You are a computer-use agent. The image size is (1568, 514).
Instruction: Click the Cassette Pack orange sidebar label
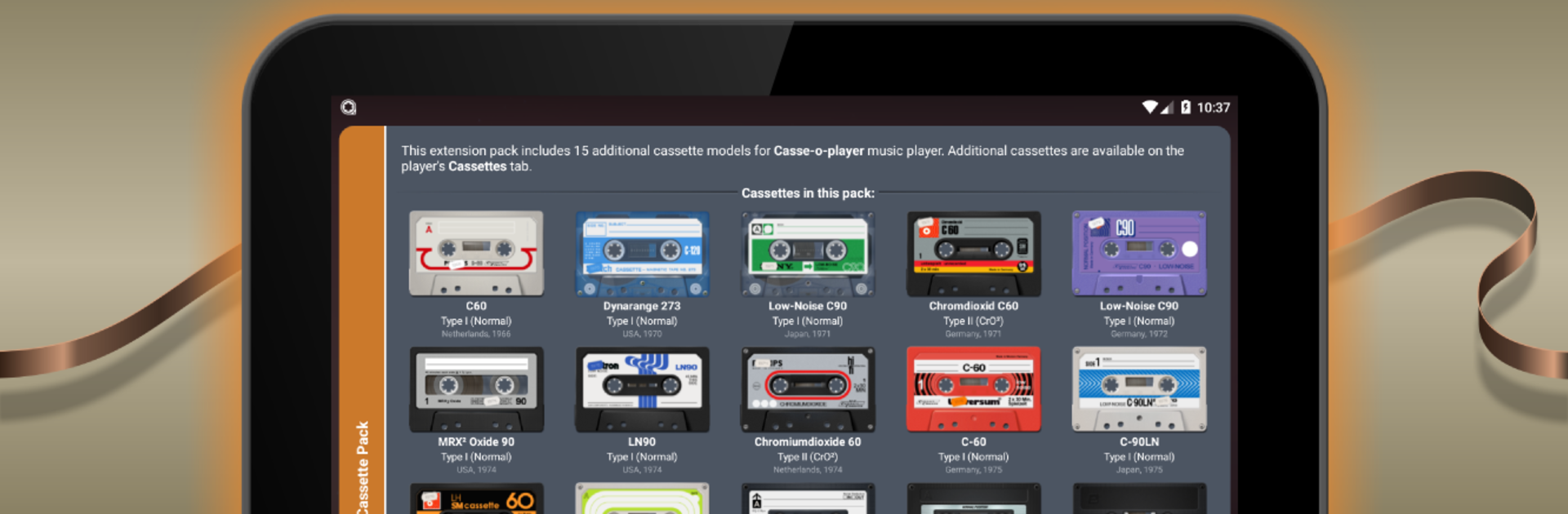363,467
